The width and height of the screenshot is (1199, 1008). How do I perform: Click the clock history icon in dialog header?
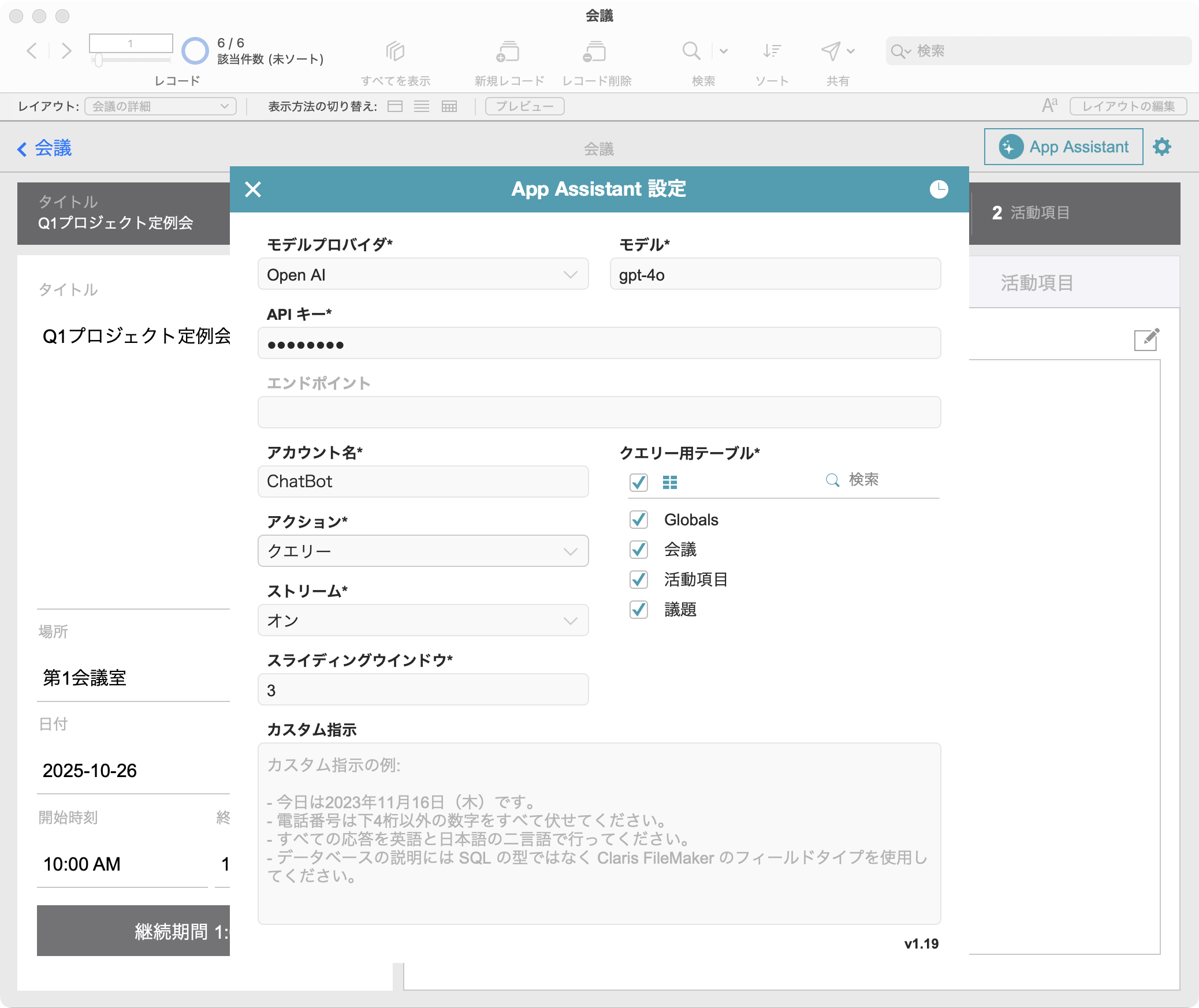tap(939, 189)
